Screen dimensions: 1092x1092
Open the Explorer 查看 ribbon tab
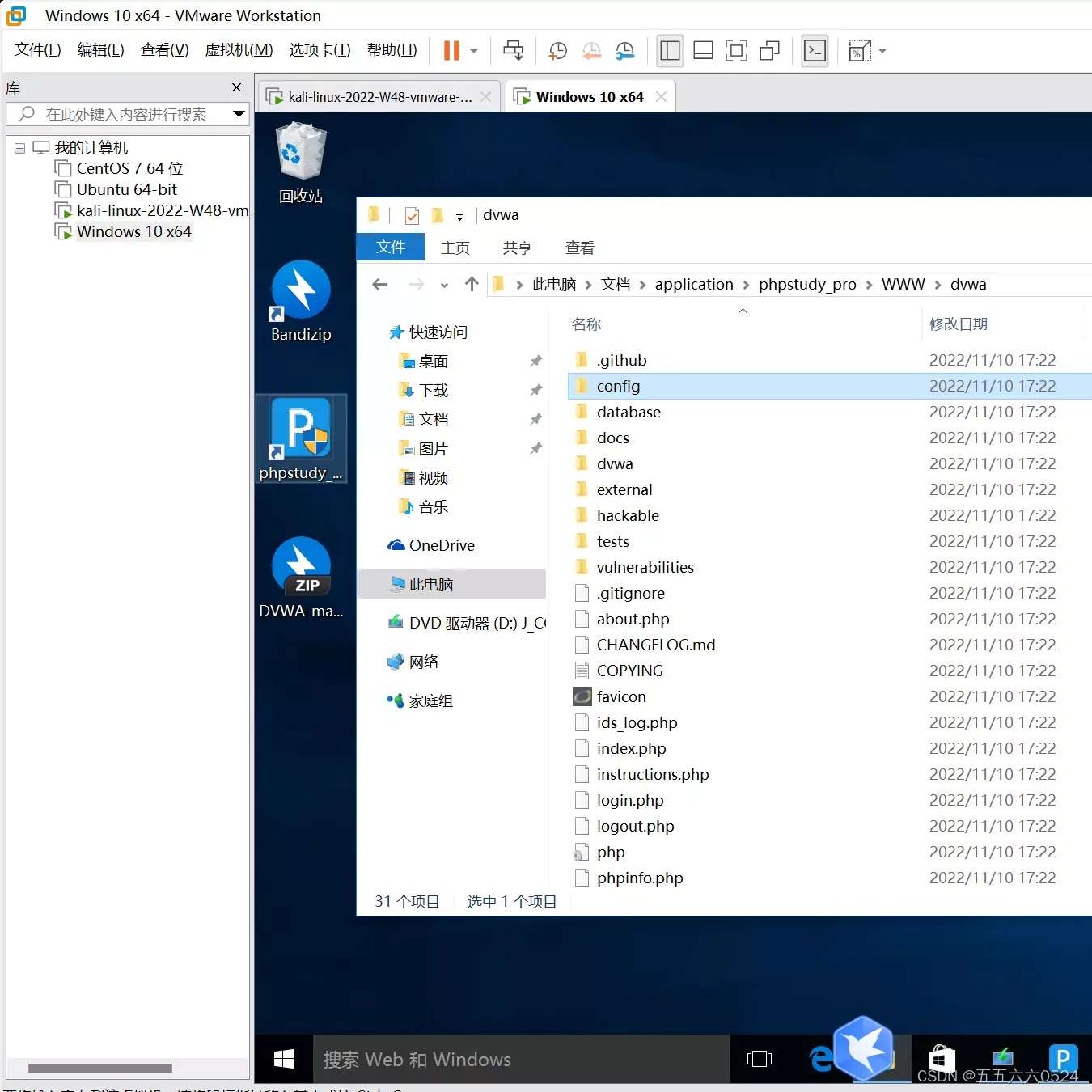point(580,248)
